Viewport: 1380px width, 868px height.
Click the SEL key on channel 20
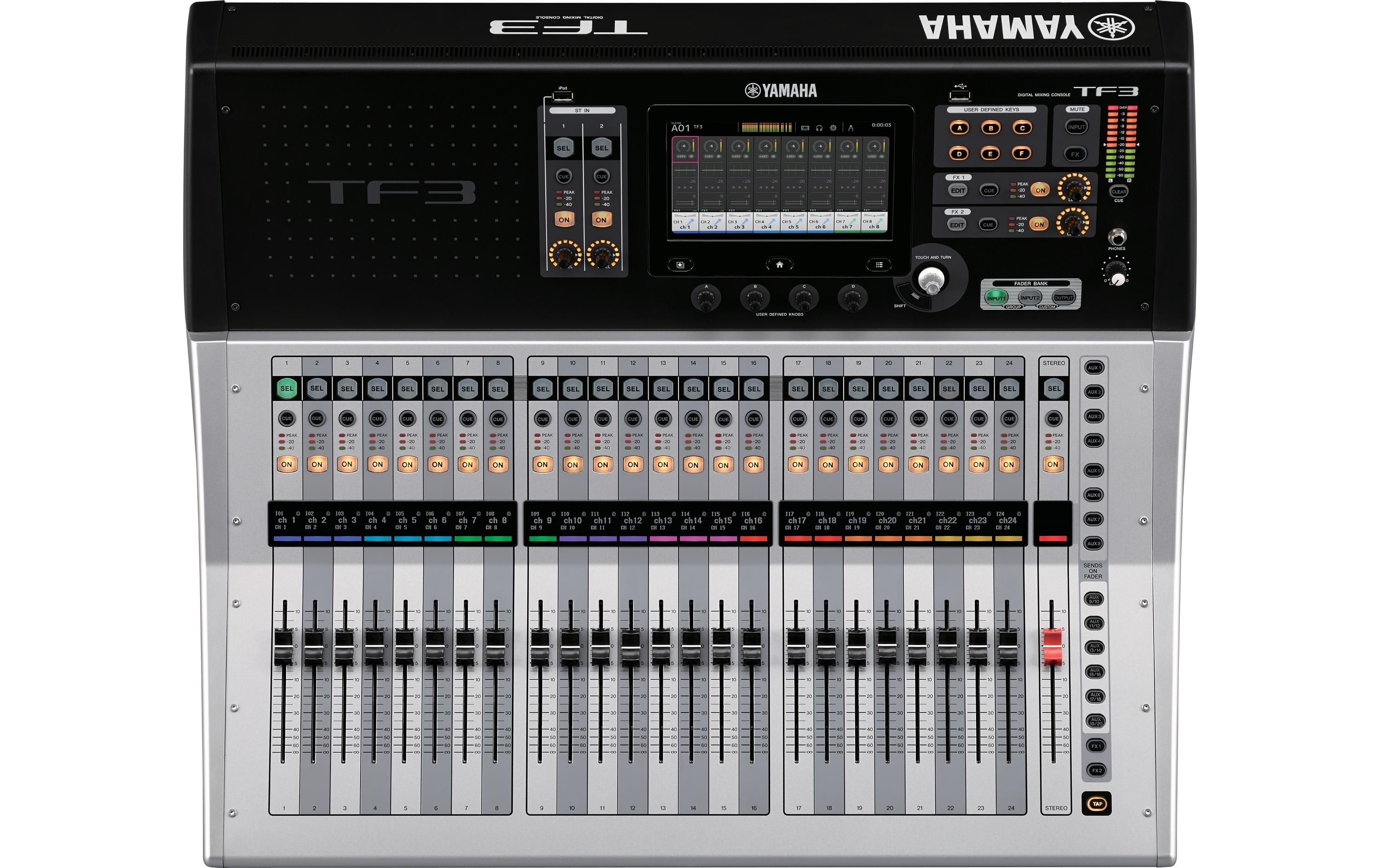tap(888, 388)
